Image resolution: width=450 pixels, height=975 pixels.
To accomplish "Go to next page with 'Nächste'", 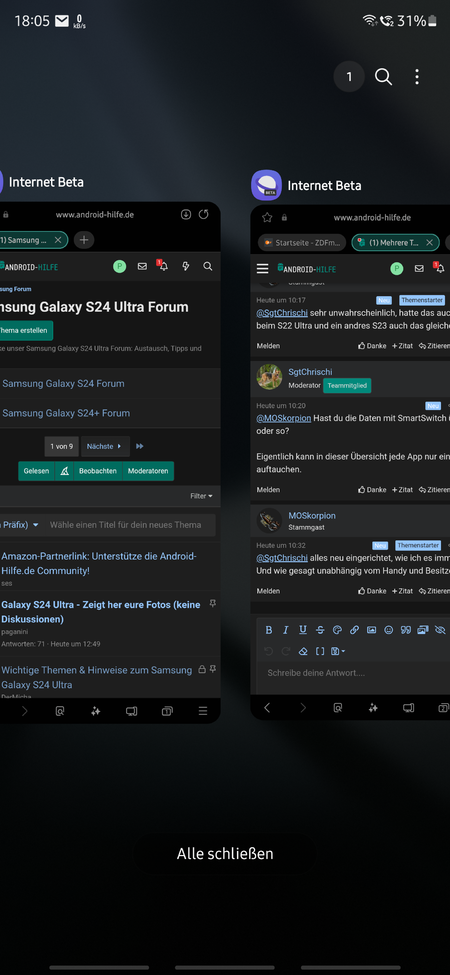I will pyautogui.click(x=105, y=446).
